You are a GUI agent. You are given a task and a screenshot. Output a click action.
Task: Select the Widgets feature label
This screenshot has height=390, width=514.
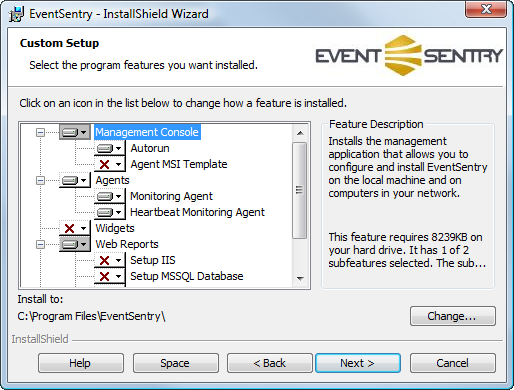click(x=115, y=228)
